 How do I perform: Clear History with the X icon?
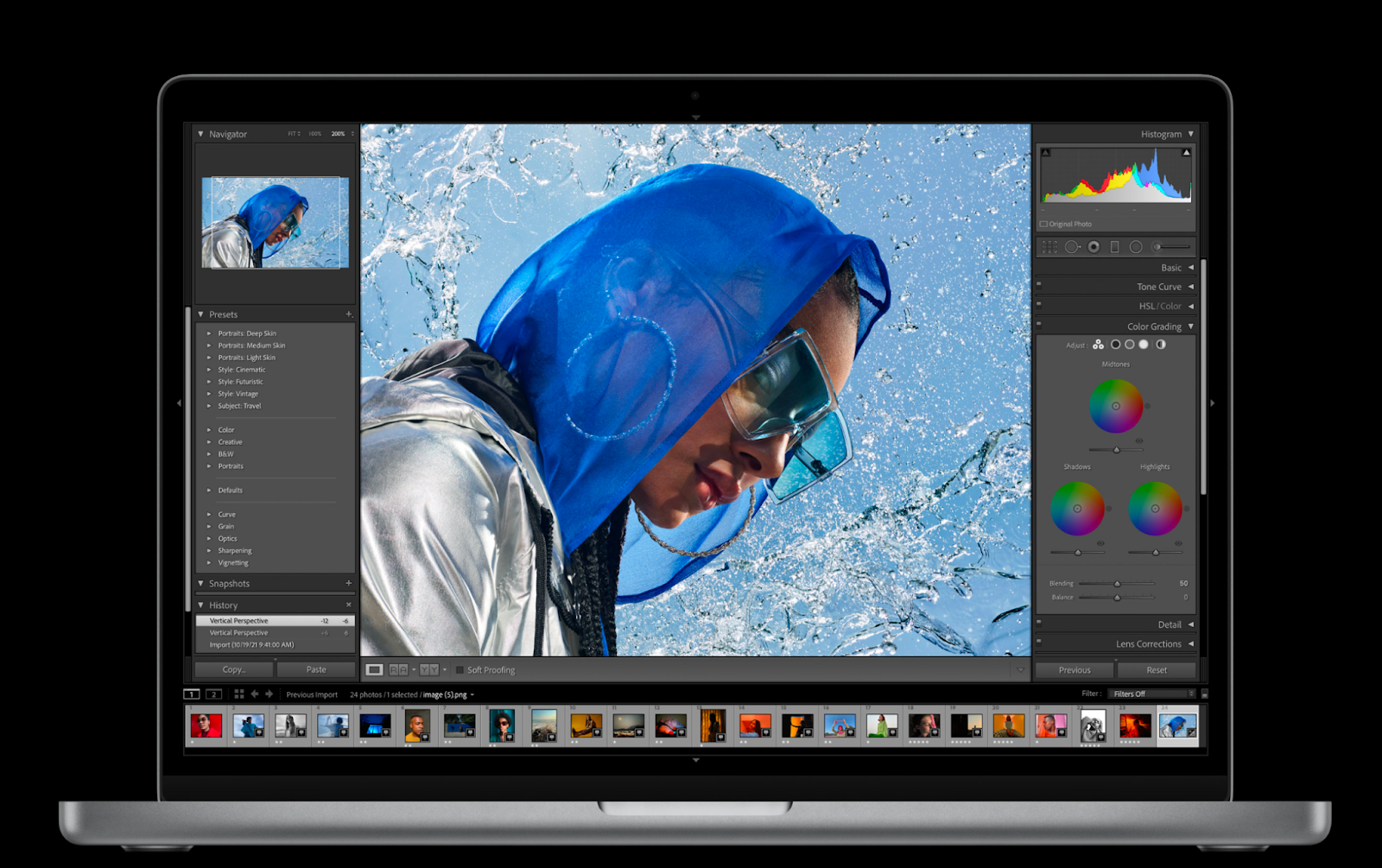[x=349, y=605]
